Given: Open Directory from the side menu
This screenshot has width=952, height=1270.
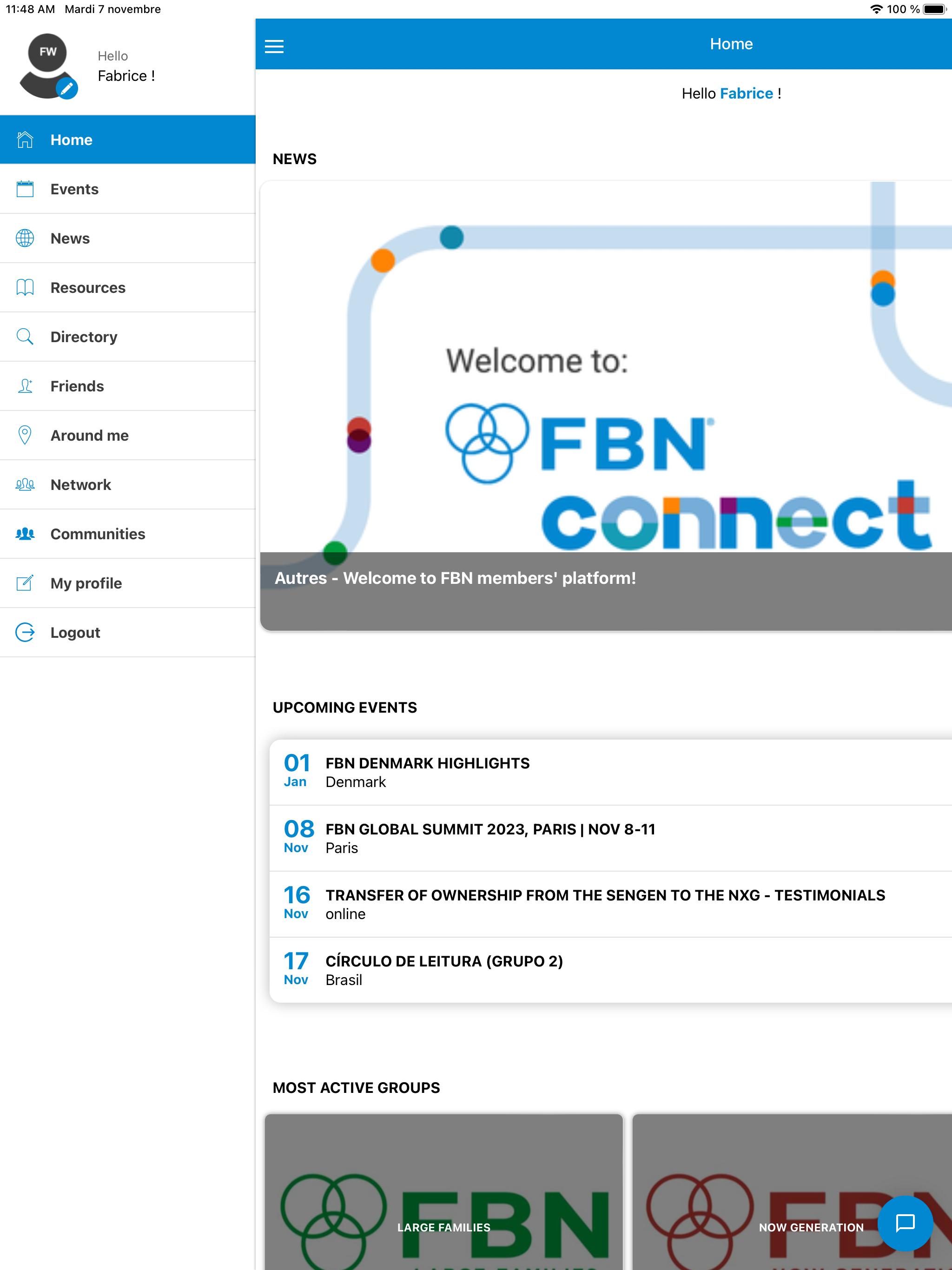Looking at the screenshot, I should pos(127,337).
